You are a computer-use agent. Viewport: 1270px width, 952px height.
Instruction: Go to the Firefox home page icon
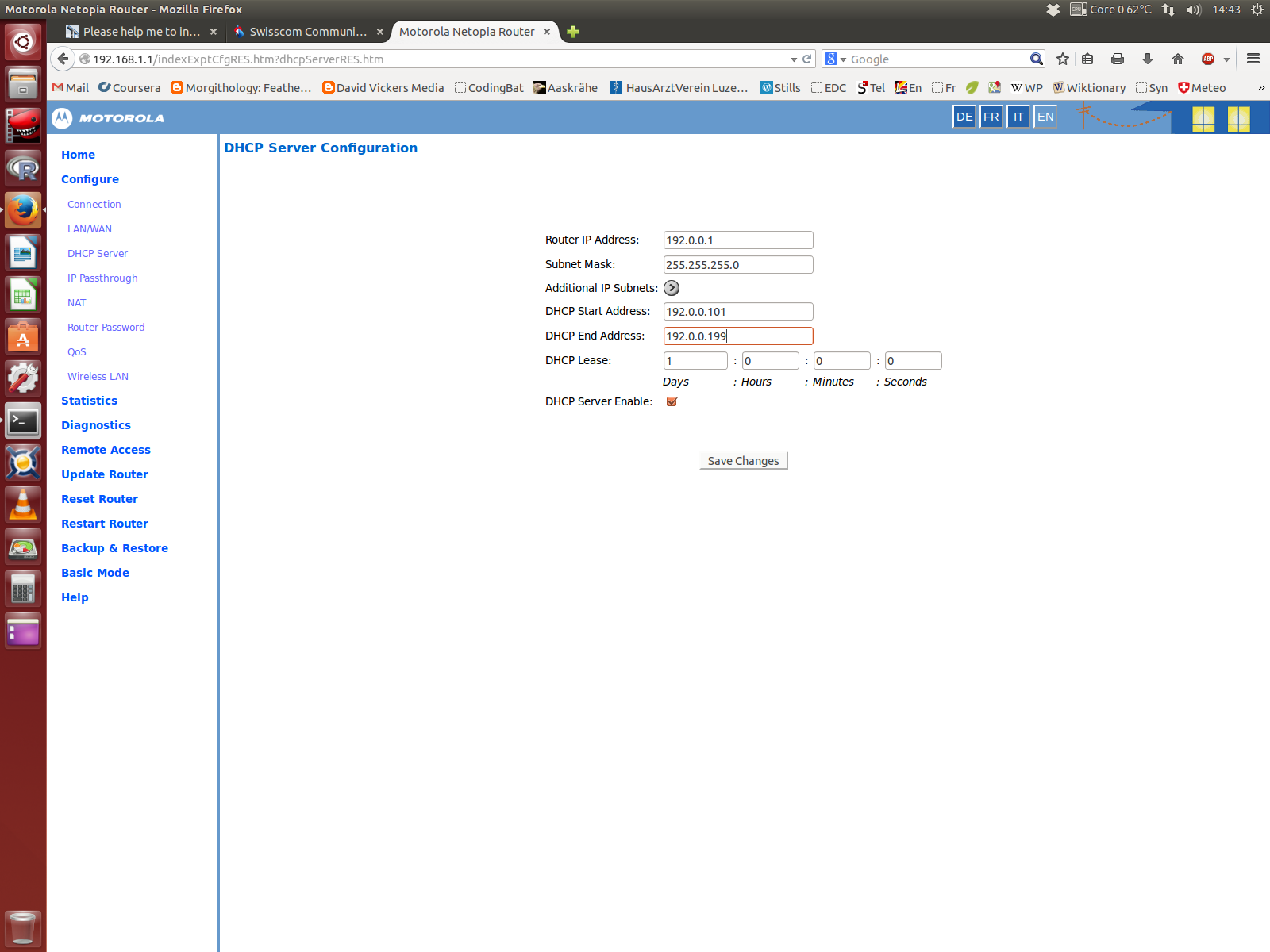[1178, 59]
